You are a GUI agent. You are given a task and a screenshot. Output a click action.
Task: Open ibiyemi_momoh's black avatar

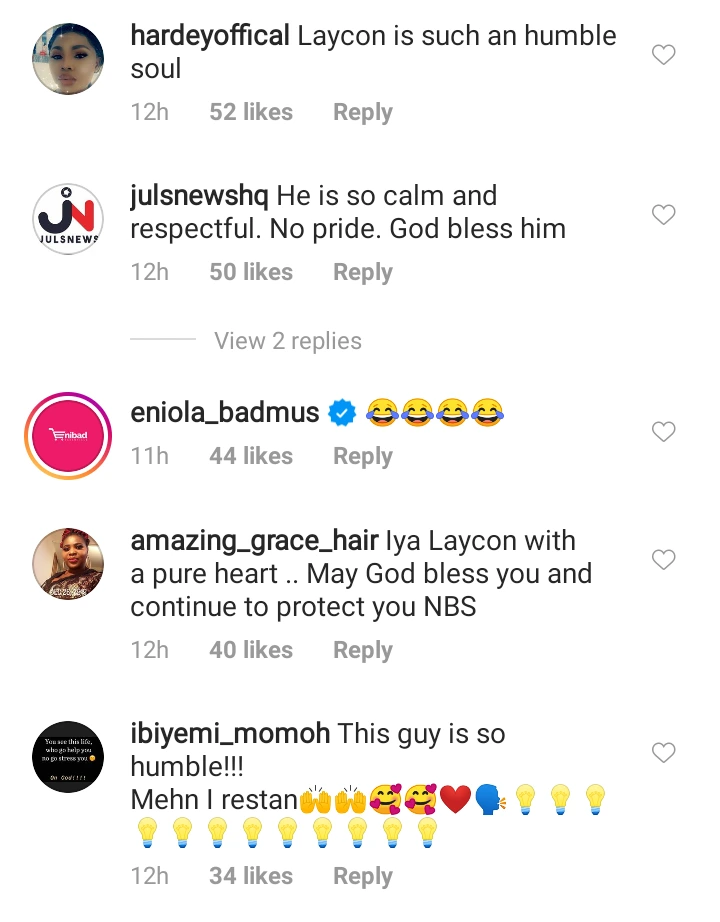68,756
